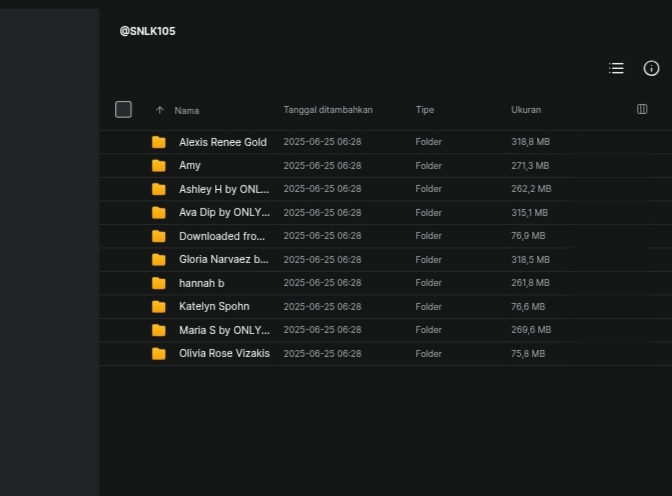Sort by Ukuran column header
This screenshot has height=496, width=672.
pos(526,110)
